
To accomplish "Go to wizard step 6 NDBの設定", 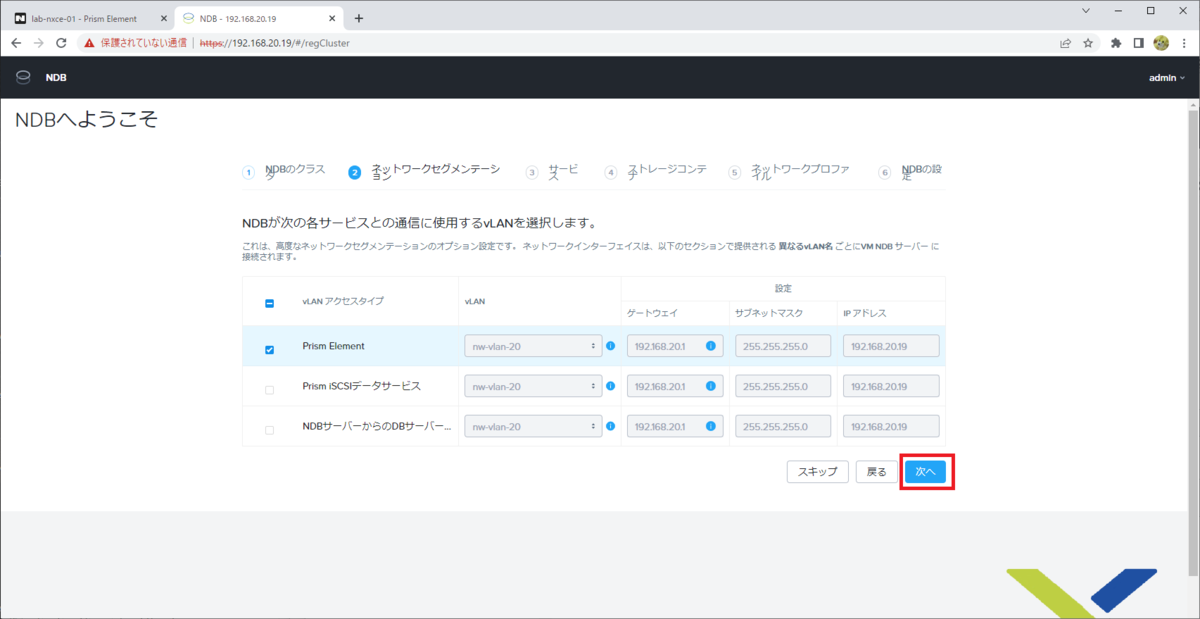I will (910, 172).
